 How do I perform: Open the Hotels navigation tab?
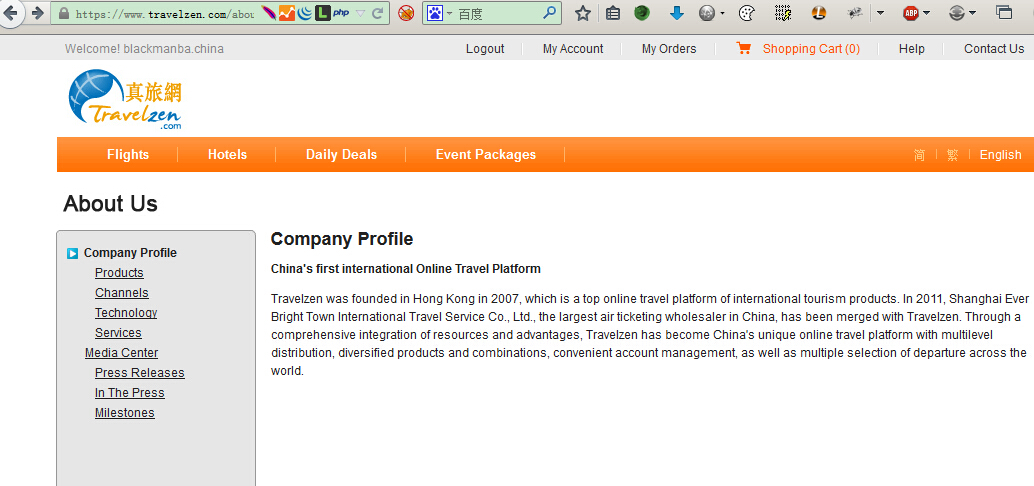[x=227, y=154]
